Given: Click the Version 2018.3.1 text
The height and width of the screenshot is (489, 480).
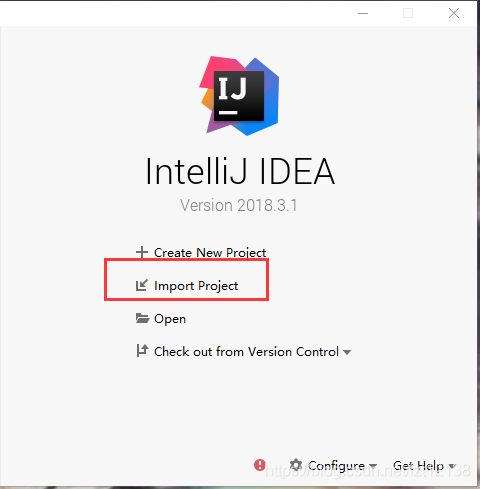Looking at the screenshot, I should (238, 205).
